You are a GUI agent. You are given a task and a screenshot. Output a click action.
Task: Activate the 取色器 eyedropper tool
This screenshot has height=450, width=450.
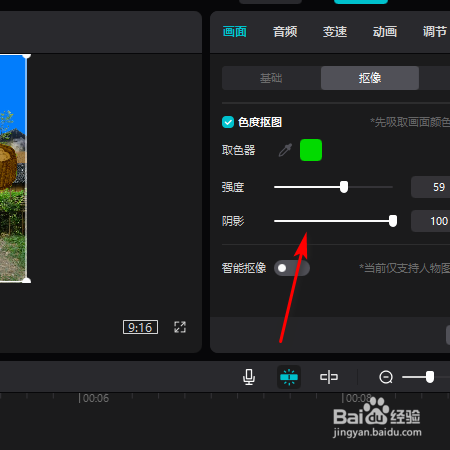click(285, 150)
